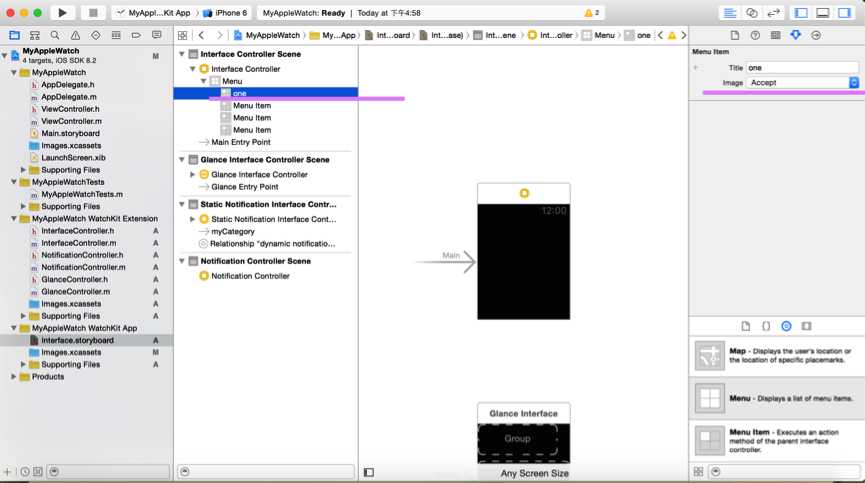This screenshot has height=483, width=865.
Task: Go forward in the jump bar history
Action: (220, 35)
